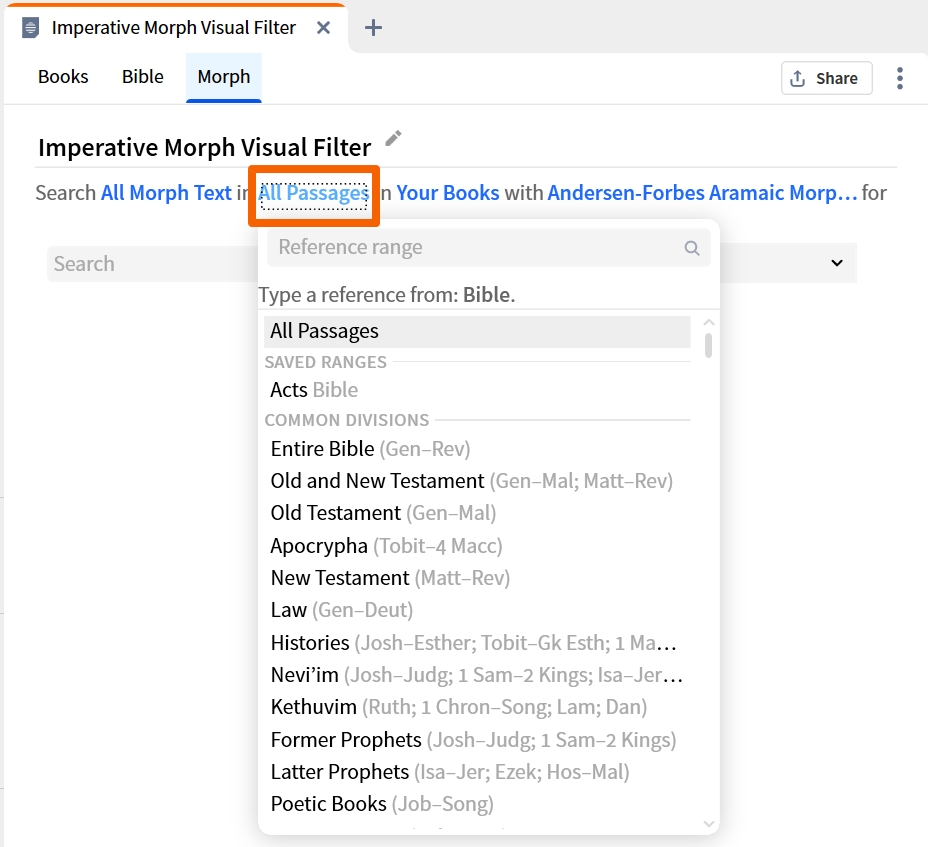Open a new tab with plus icon
The height and width of the screenshot is (847, 928).
(x=373, y=28)
